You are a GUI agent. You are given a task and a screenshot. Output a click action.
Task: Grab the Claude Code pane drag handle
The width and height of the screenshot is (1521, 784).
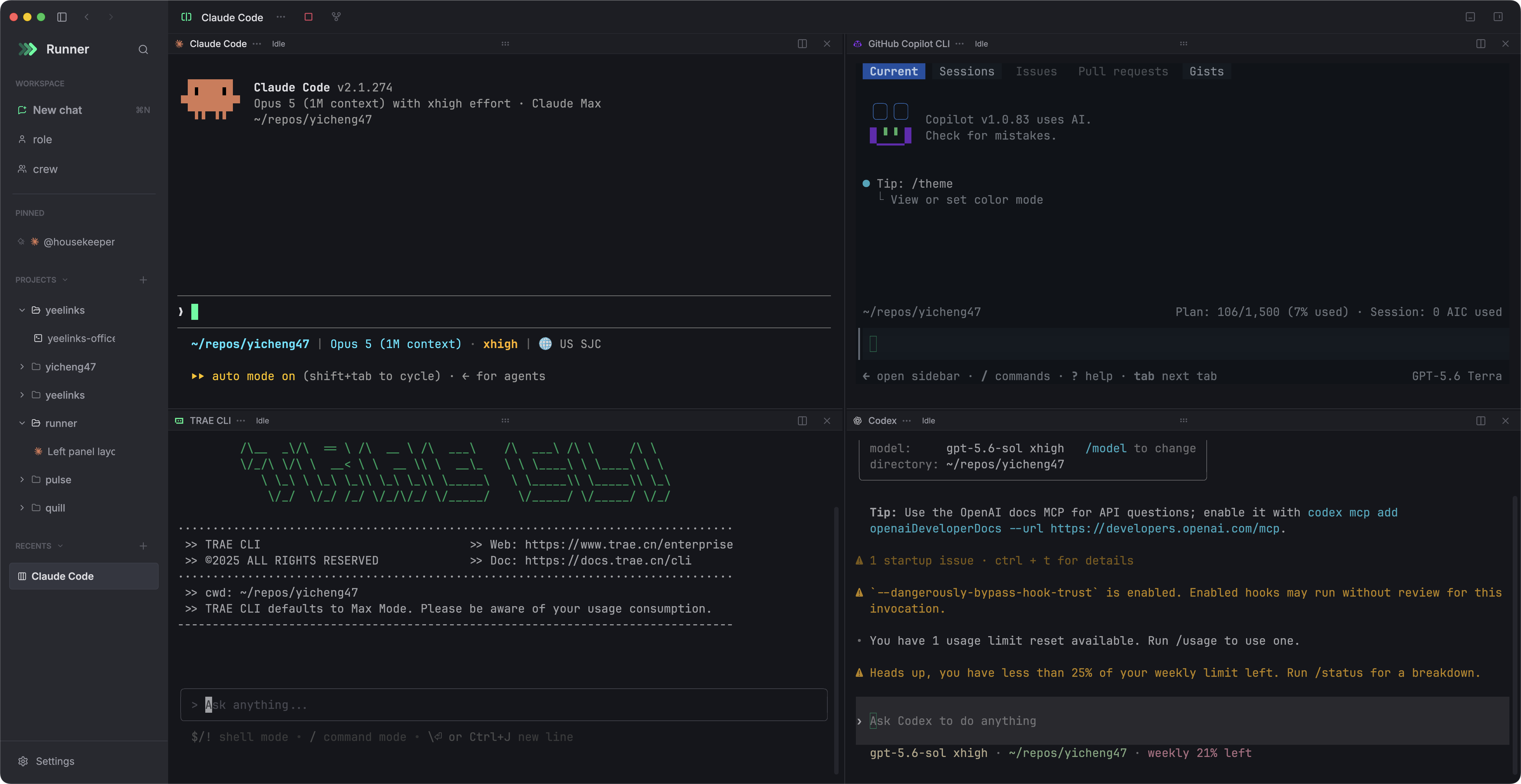tap(505, 44)
